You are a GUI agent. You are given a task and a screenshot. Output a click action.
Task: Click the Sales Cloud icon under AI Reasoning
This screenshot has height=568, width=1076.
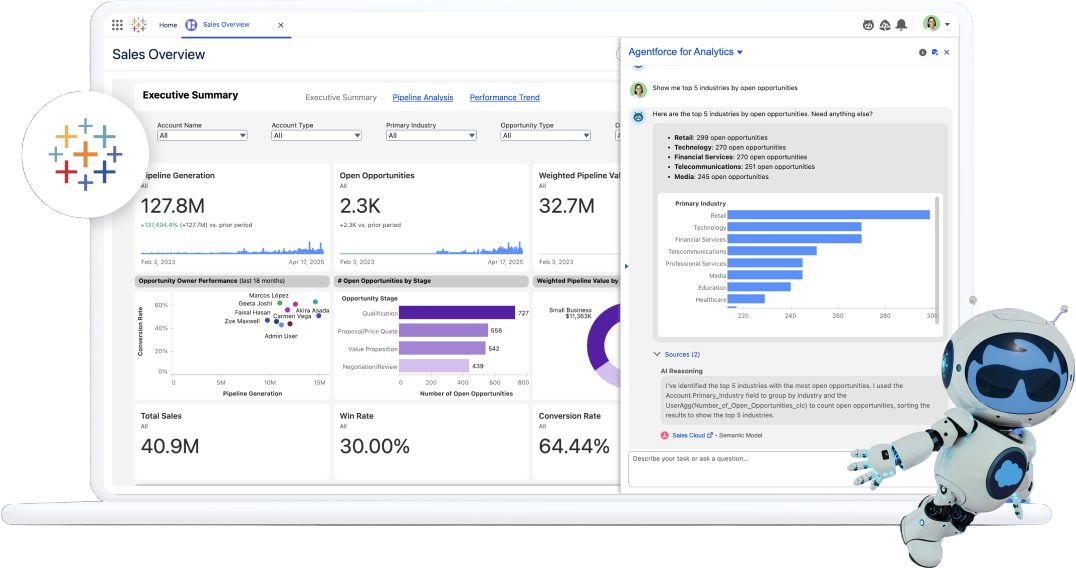(664, 436)
